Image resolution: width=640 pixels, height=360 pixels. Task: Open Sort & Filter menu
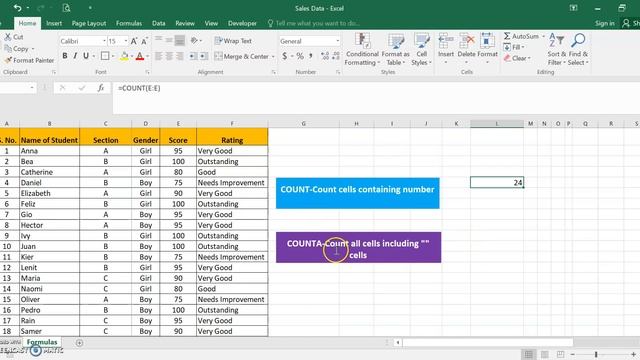point(556,49)
